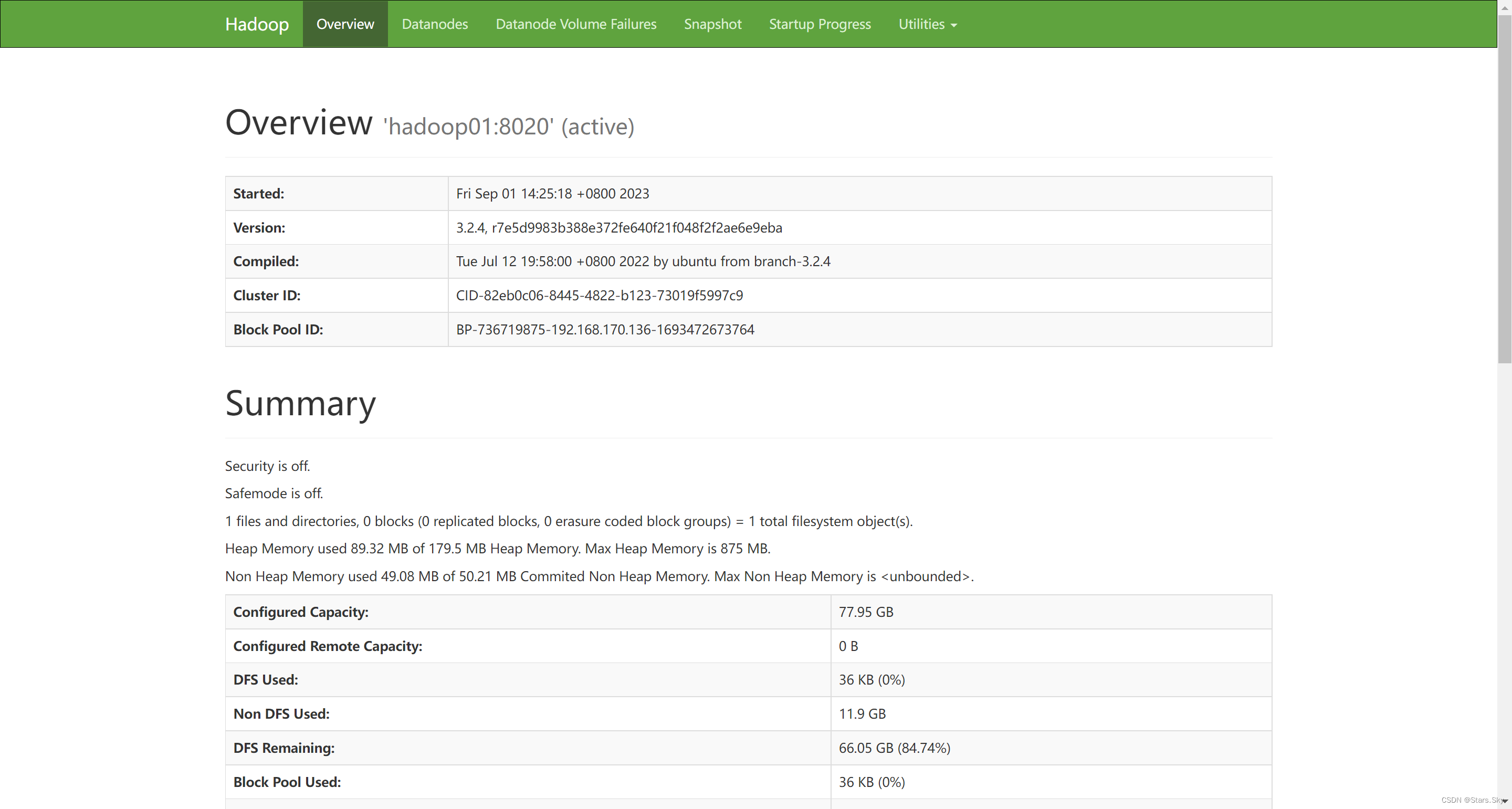Click the Configured Capacity 77.95 GB value
This screenshot has width=1512, height=809.
(x=865, y=612)
